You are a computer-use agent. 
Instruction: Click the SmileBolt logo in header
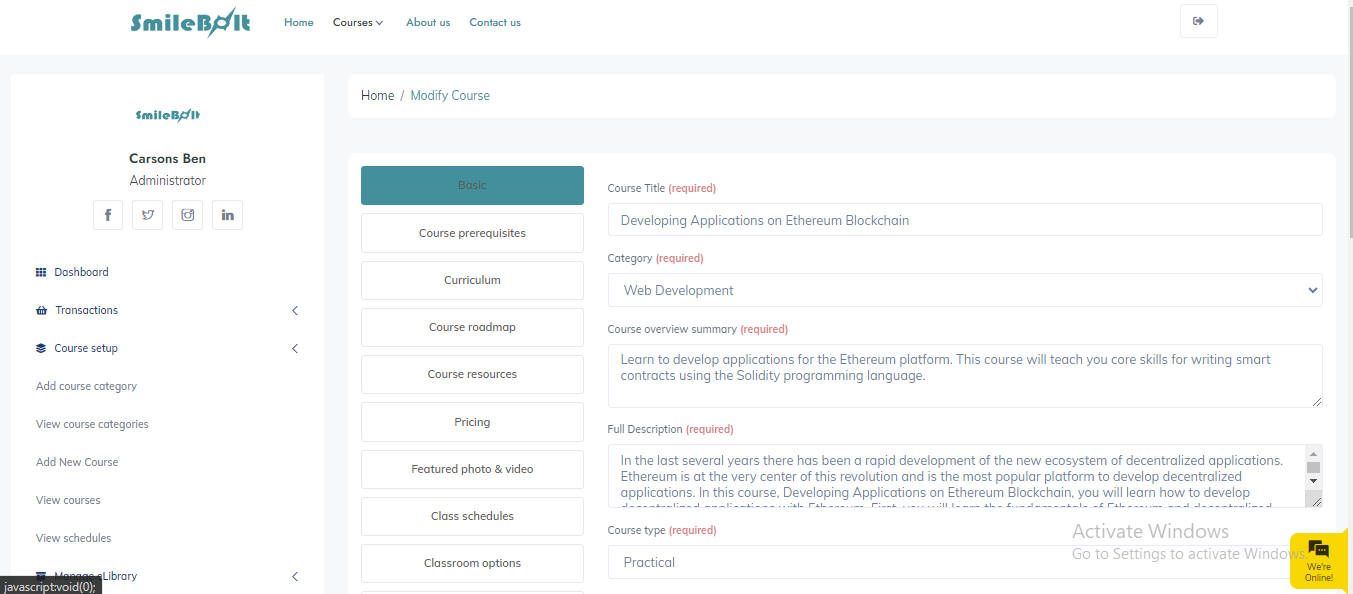[190, 22]
